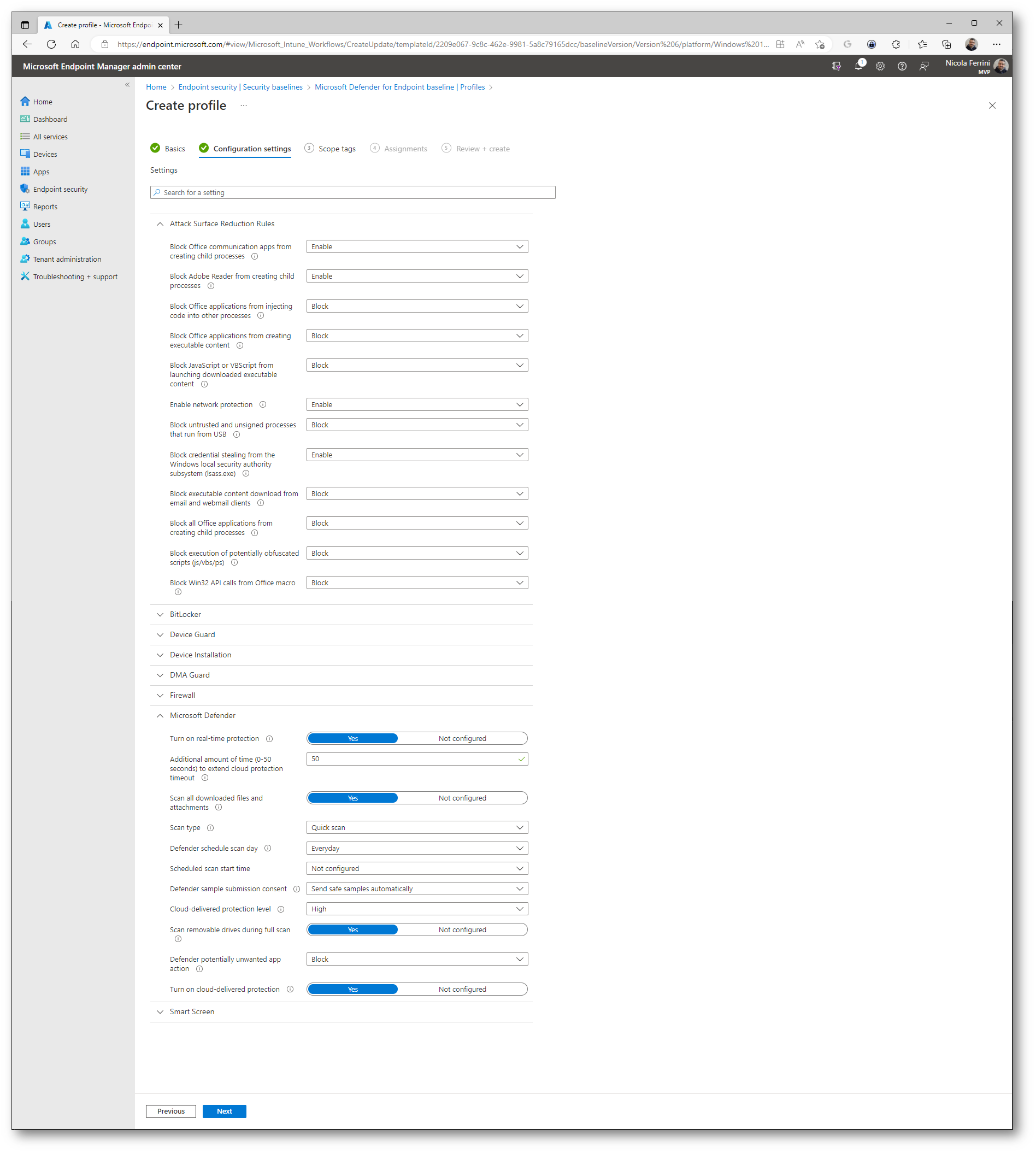
Task: Set Scan removable drives to Yes
Action: pos(353,930)
